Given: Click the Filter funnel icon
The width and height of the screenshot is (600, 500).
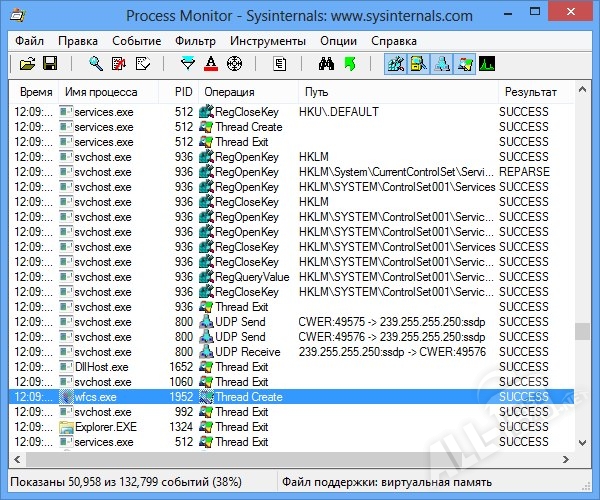Looking at the screenshot, I should pos(187,64).
